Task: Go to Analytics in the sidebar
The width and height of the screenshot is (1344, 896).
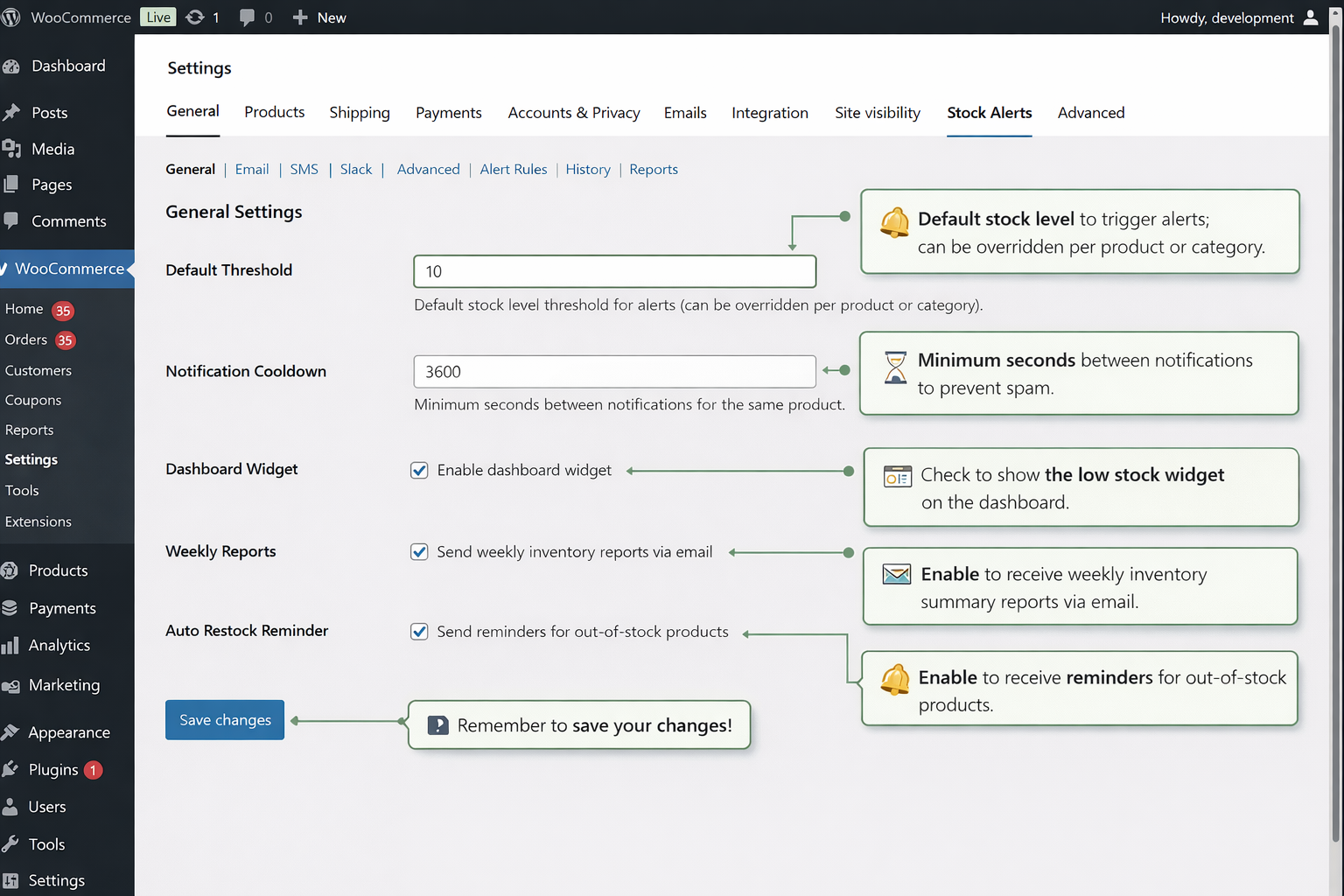Action: 59,646
